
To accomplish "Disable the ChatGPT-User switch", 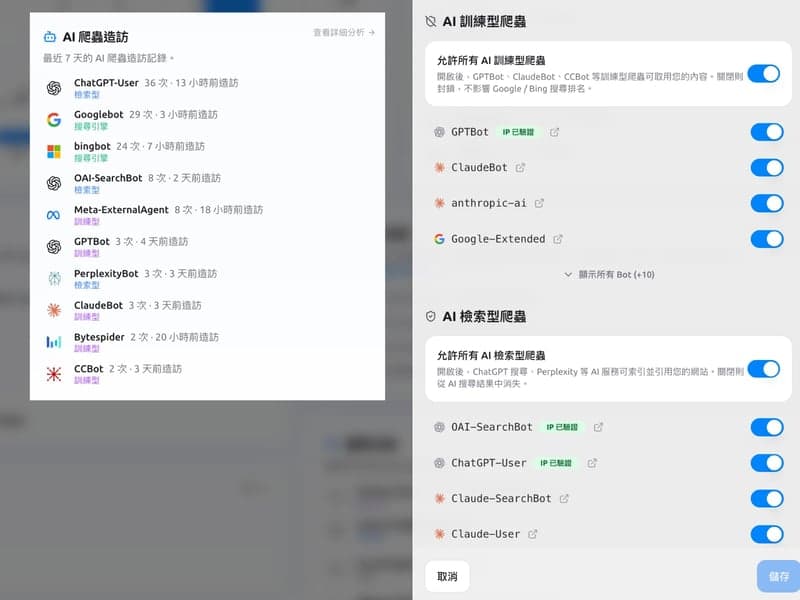I will point(767,463).
